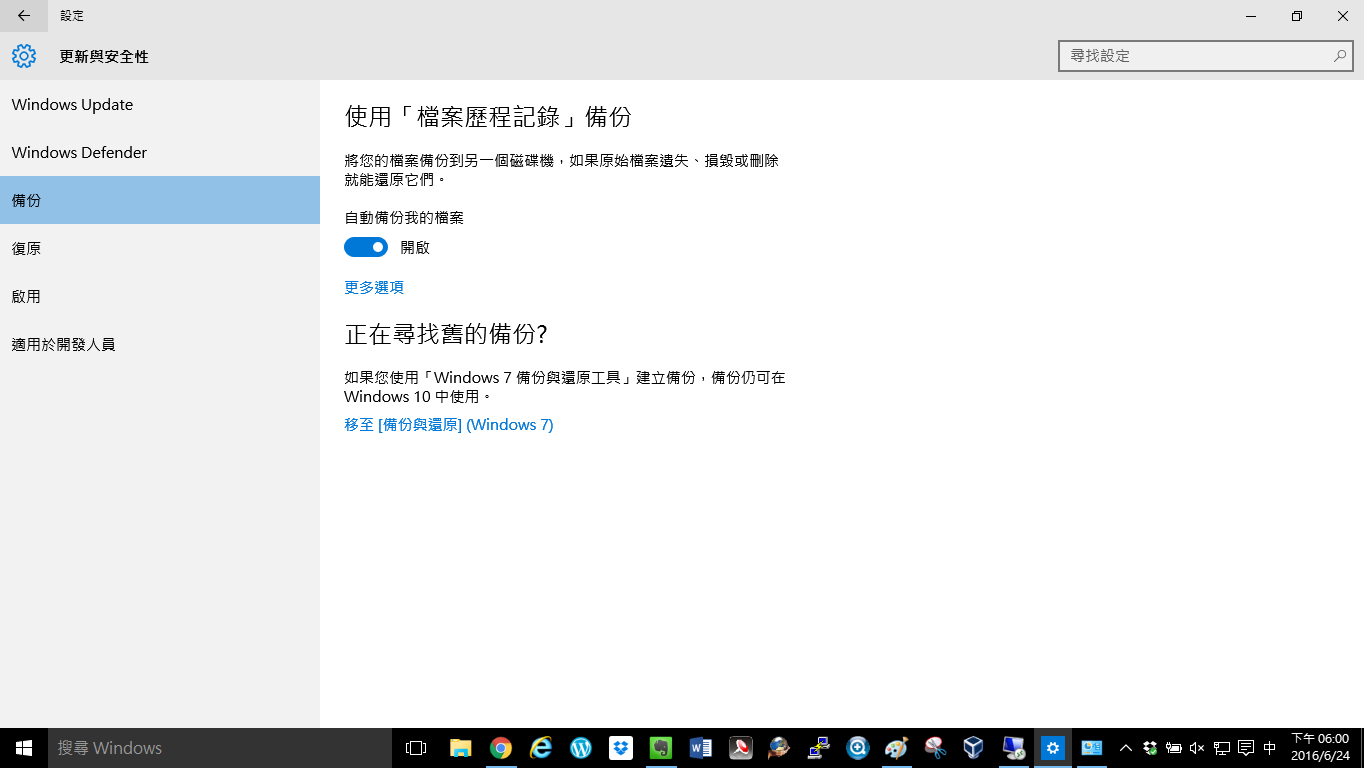Open the WordPress app on taskbar

point(581,748)
